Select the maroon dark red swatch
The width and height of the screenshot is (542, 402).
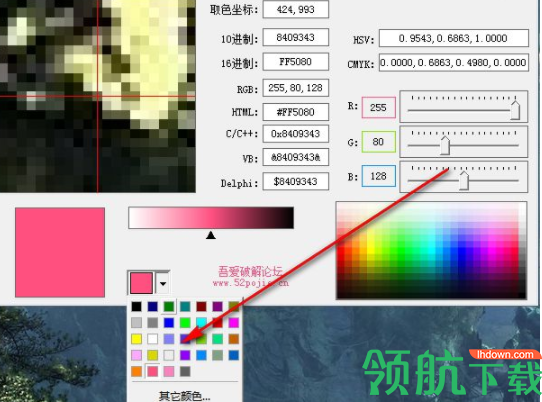coord(201,307)
